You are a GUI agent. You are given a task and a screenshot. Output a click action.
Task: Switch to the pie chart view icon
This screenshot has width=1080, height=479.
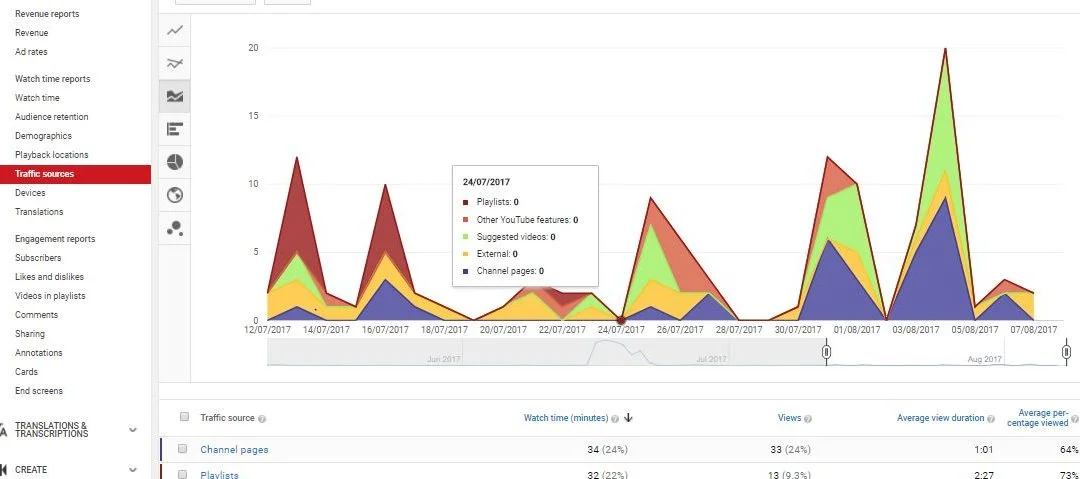point(175,163)
